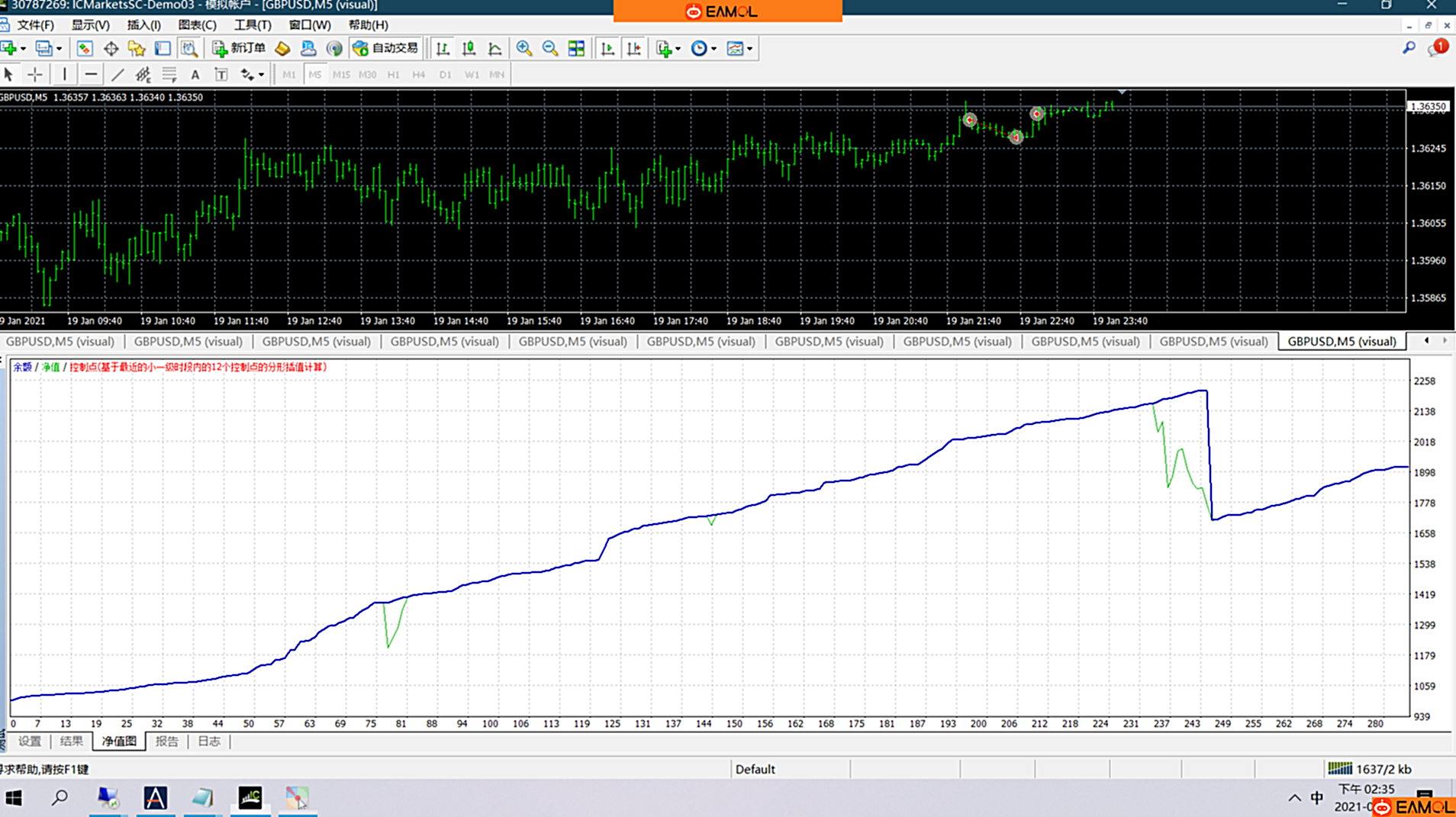Open the notifications chat bubble icon

click(x=1437, y=48)
